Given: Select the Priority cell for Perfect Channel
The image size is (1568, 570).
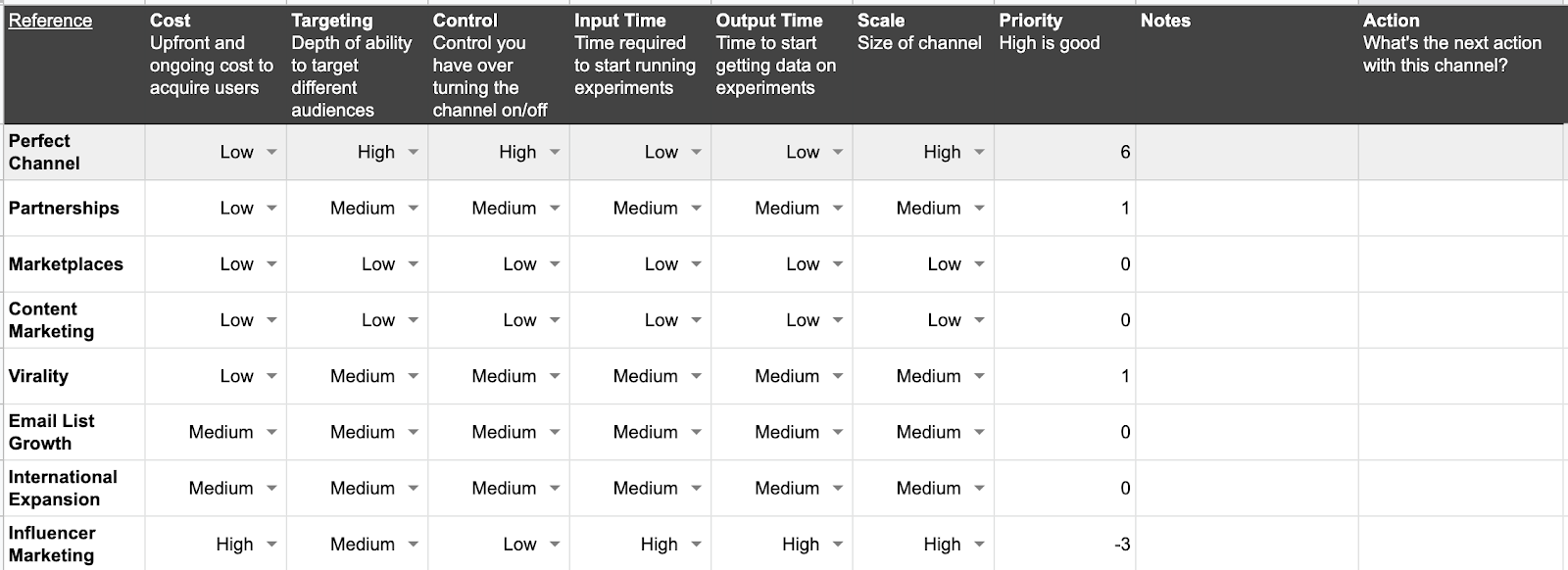Looking at the screenshot, I should click(x=1064, y=152).
